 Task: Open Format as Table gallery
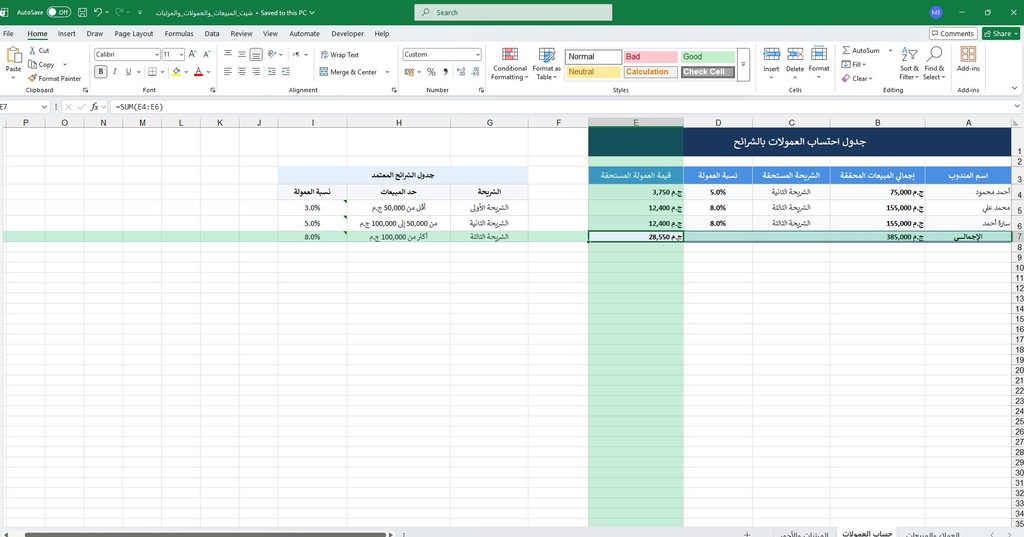[547, 63]
